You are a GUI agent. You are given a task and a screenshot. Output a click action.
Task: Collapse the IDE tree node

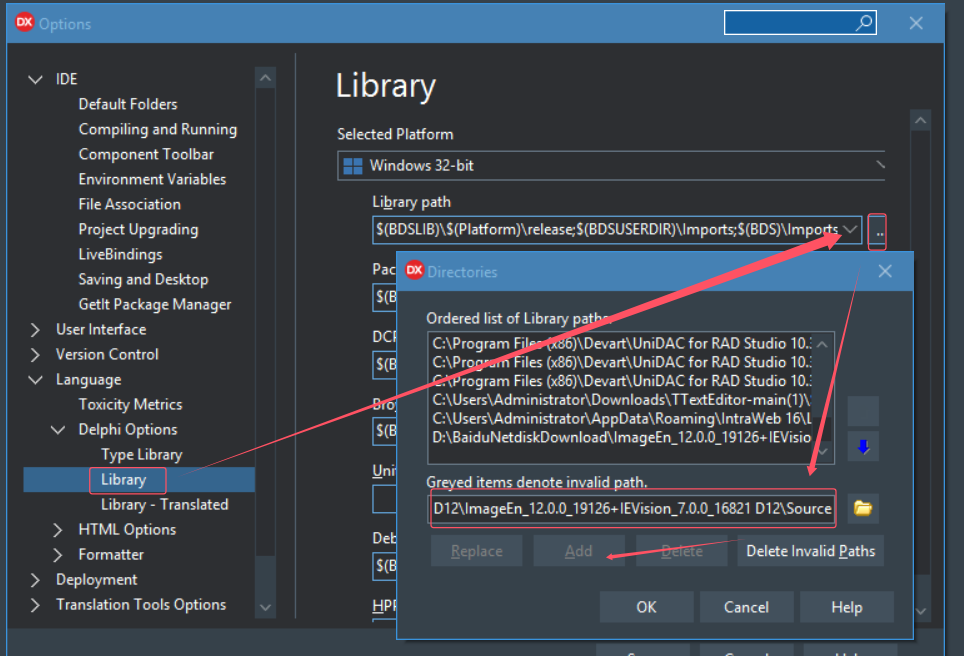pos(36,79)
